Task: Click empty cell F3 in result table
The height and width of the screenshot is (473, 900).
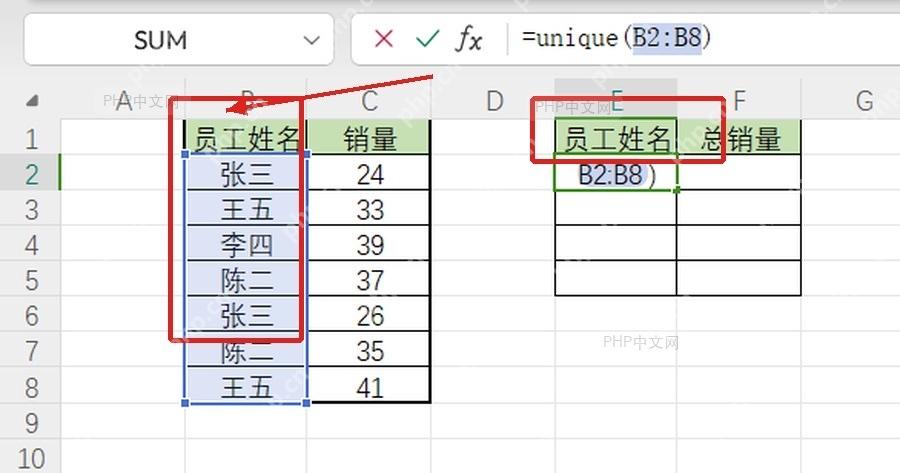Action: click(739, 210)
